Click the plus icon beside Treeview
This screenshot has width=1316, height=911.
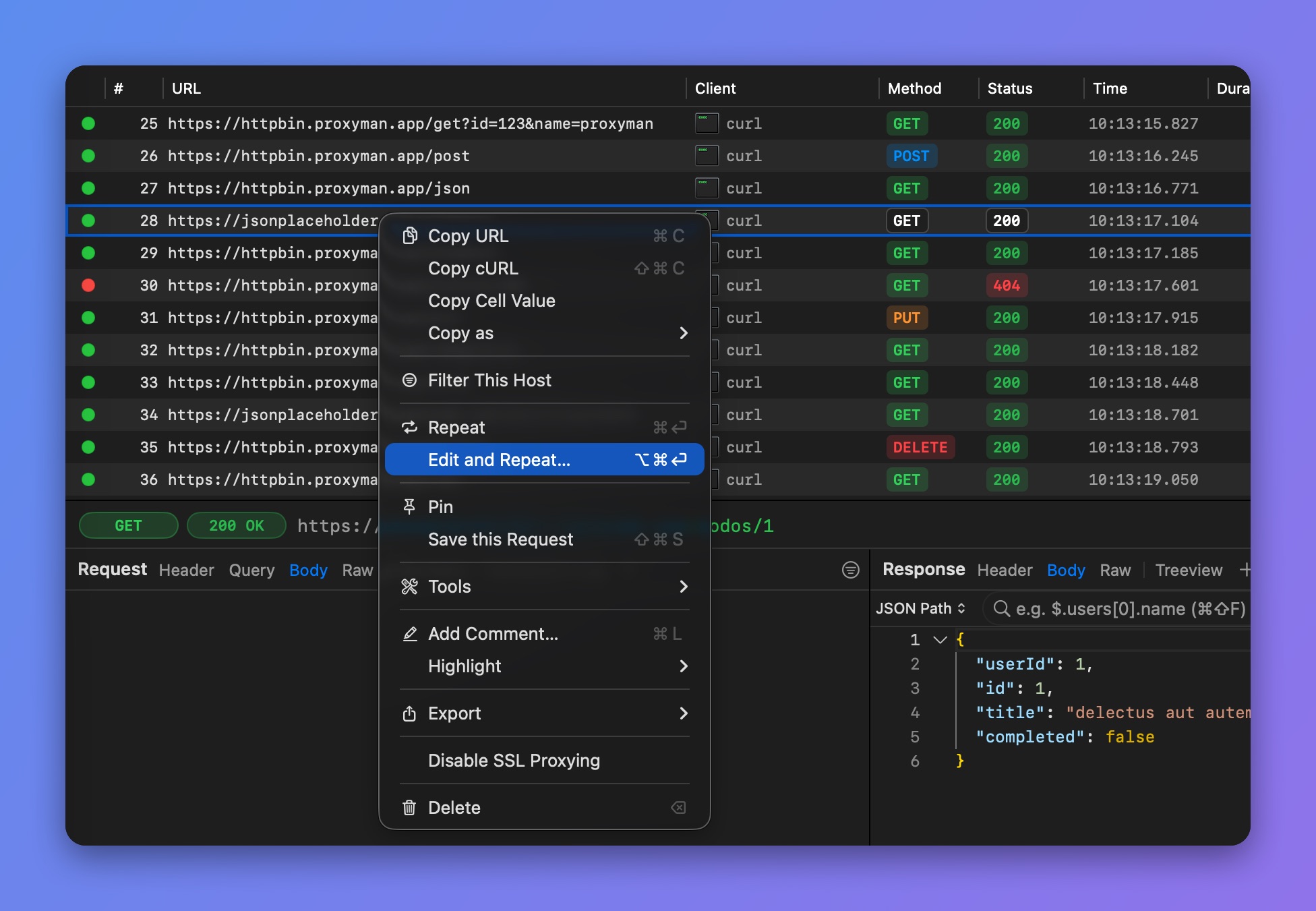1245,570
